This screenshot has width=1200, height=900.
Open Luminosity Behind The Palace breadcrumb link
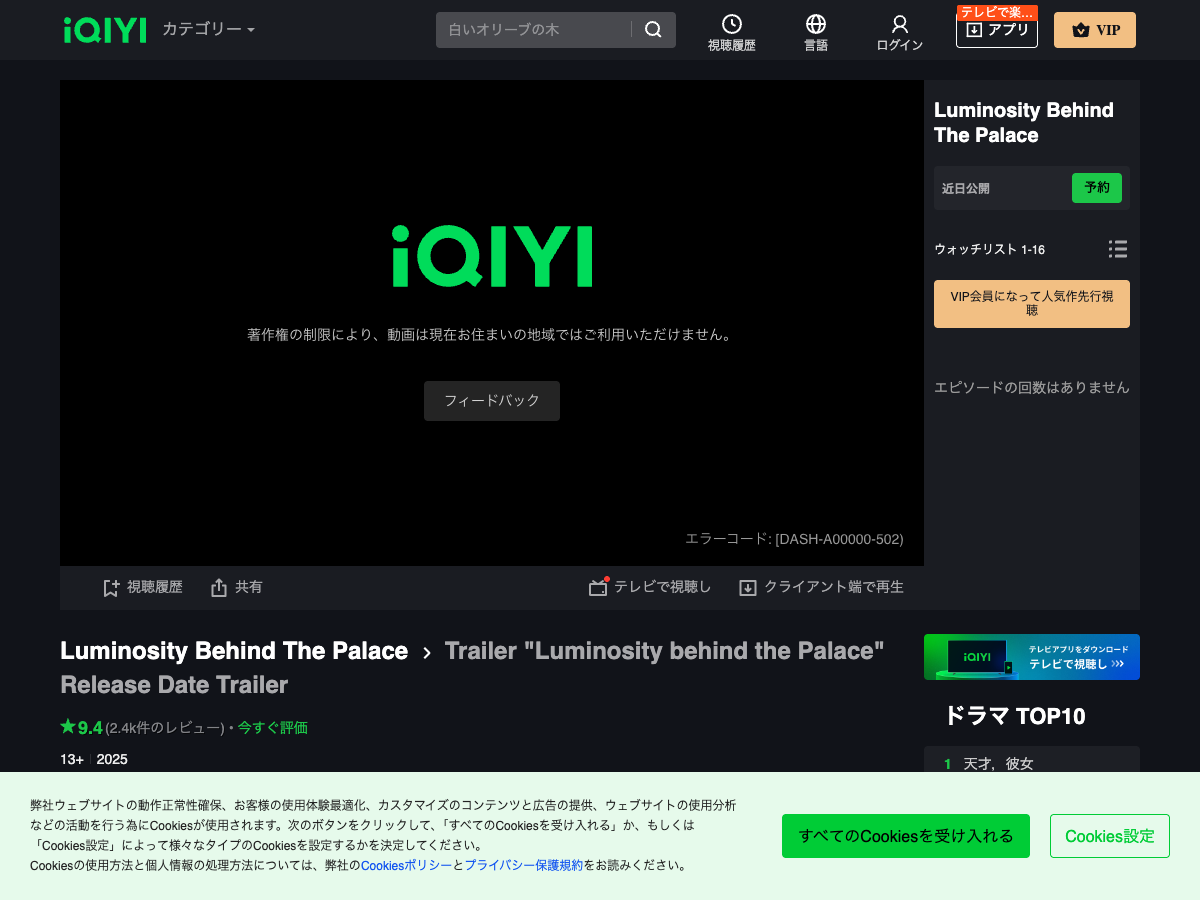[234, 651]
